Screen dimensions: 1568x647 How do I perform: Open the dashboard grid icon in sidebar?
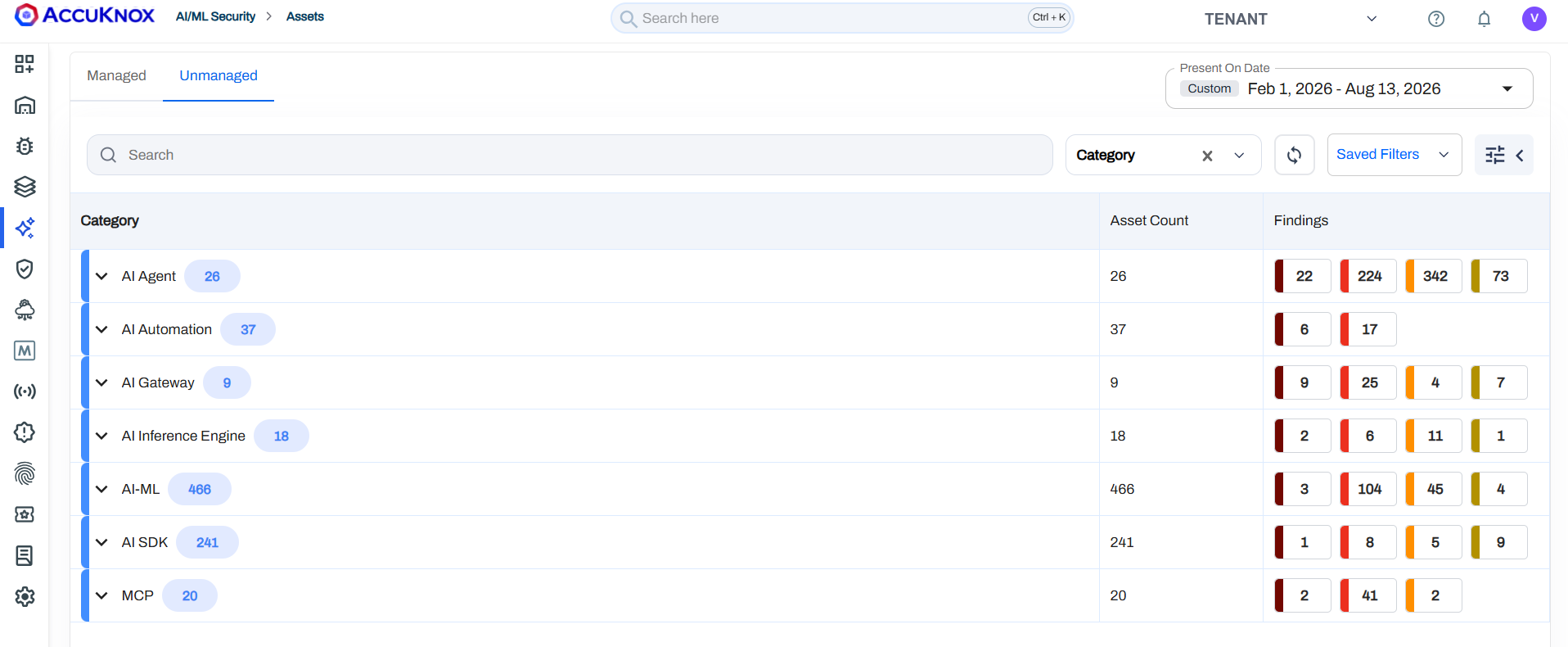tap(25, 64)
